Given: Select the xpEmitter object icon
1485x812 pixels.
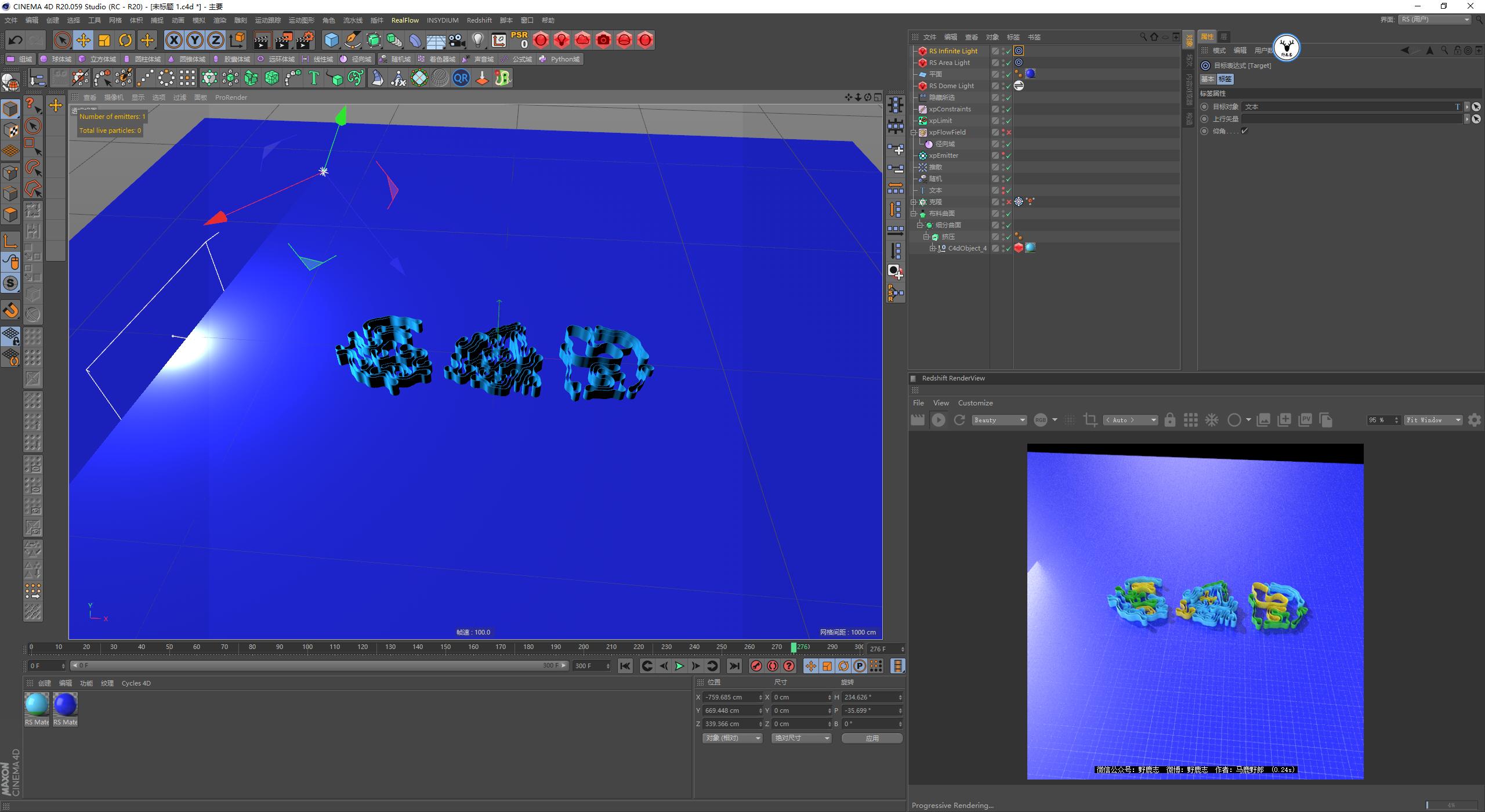Looking at the screenshot, I should (923, 155).
